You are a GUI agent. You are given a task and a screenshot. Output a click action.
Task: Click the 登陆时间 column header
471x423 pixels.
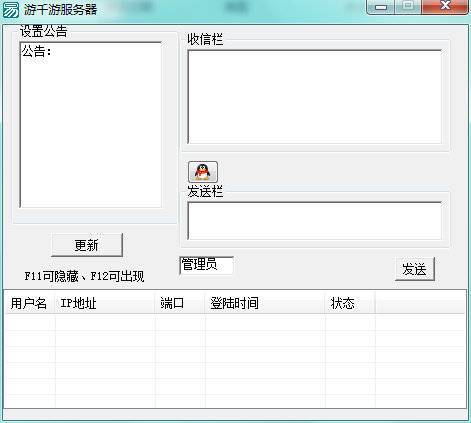pyautogui.click(x=265, y=303)
